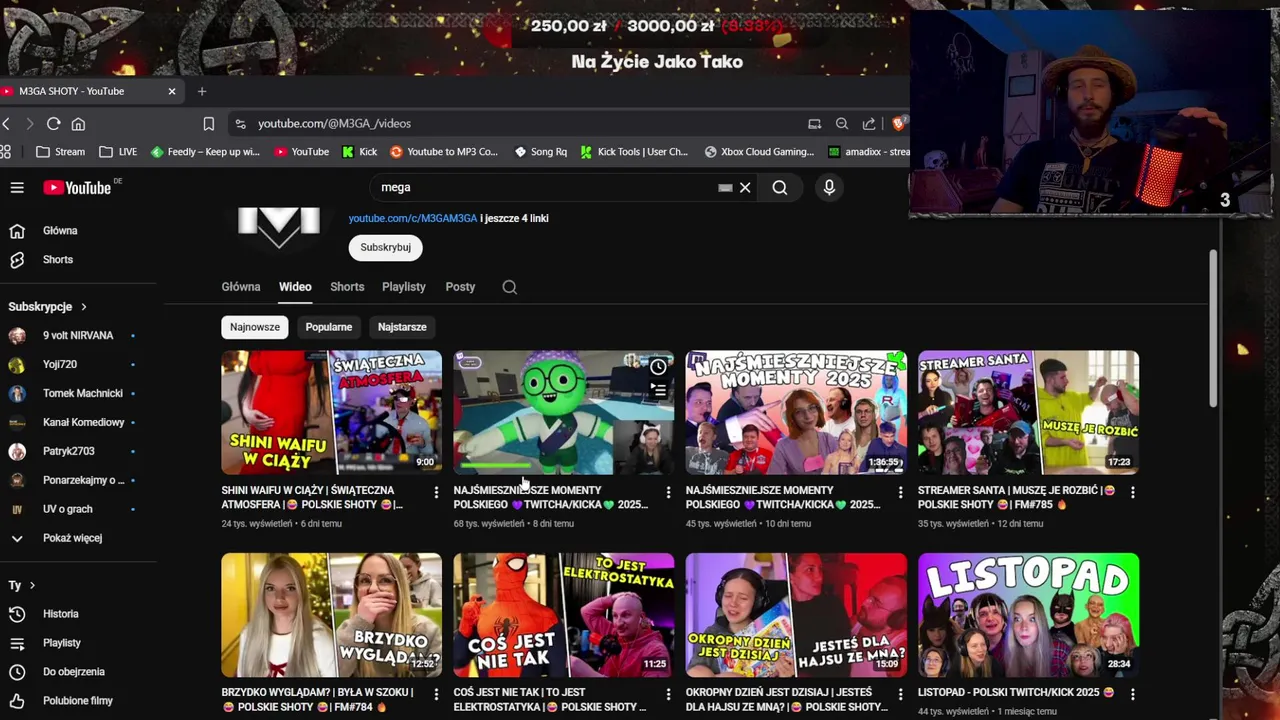
Task: Open Youtube to MP3 Co... bookmark
Action: coord(444,152)
